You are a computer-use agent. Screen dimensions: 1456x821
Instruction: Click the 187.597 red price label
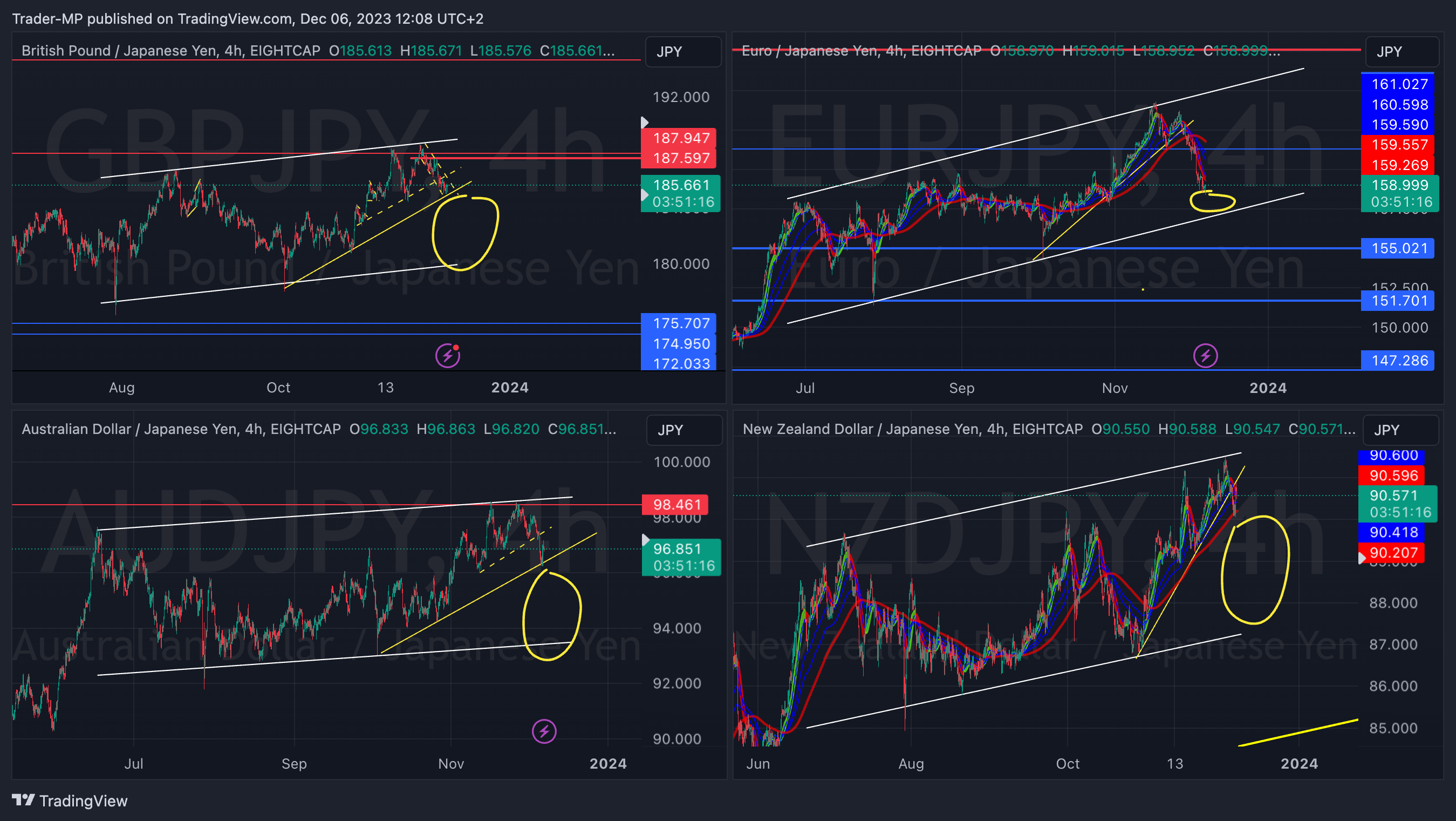tap(679, 158)
